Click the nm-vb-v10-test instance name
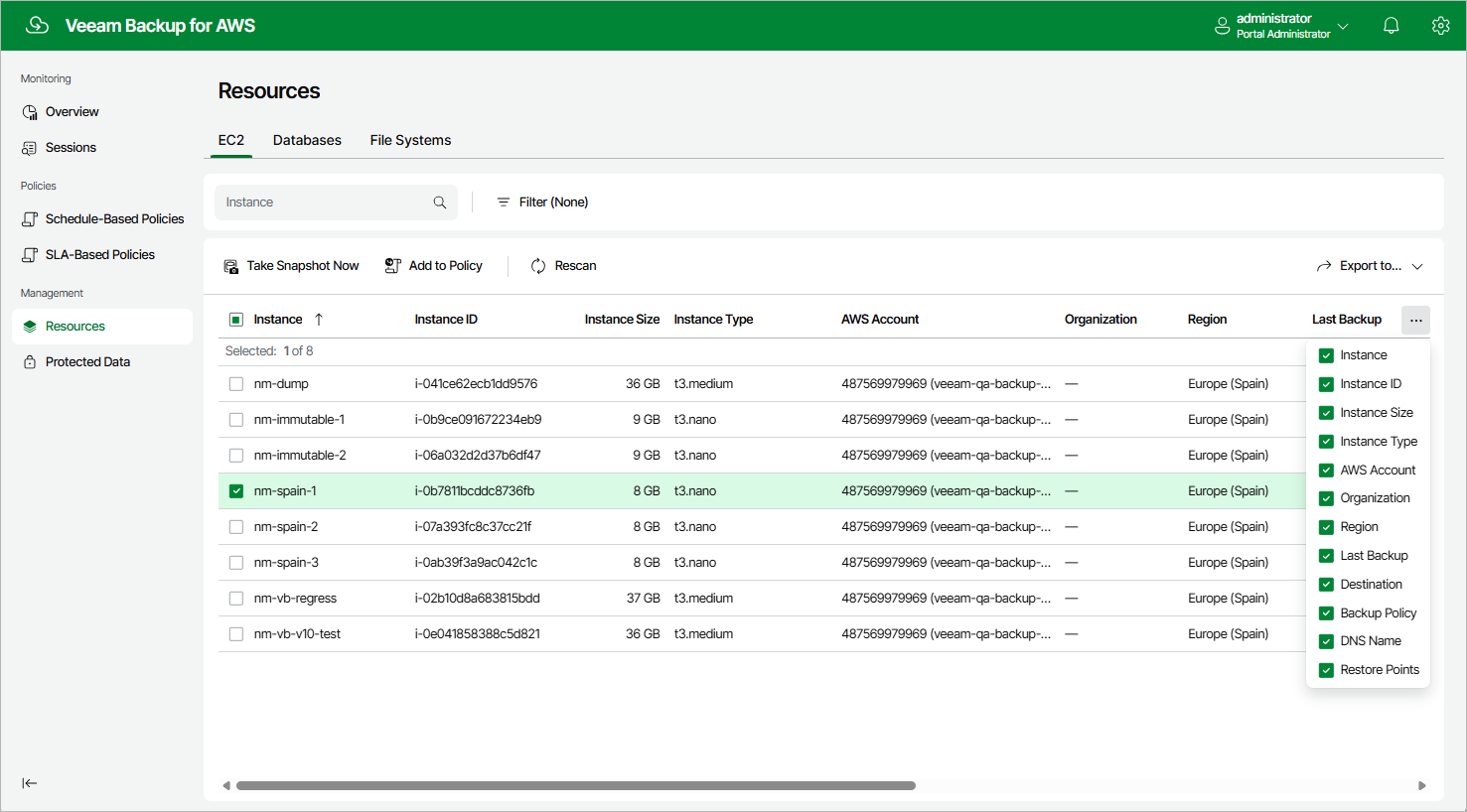This screenshot has height=812, width=1467. pos(297,634)
